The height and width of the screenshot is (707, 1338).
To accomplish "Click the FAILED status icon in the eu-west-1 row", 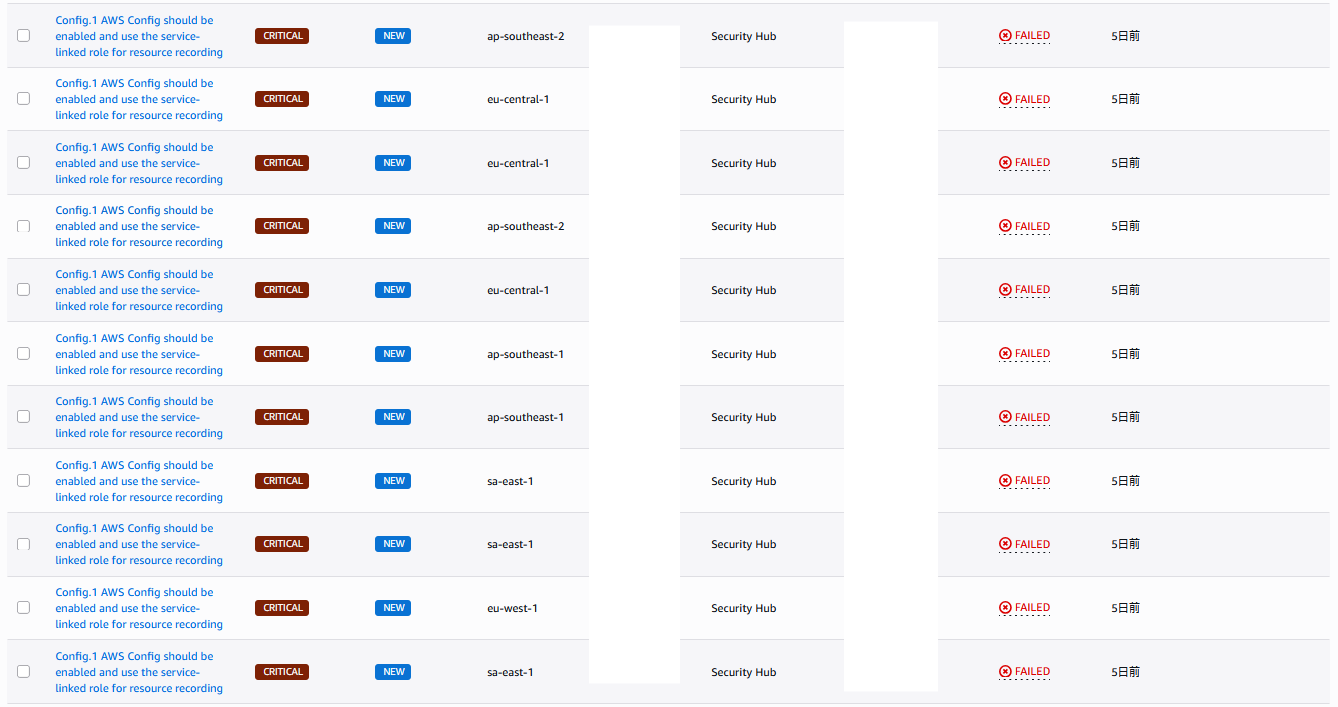I will click(x=1005, y=608).
